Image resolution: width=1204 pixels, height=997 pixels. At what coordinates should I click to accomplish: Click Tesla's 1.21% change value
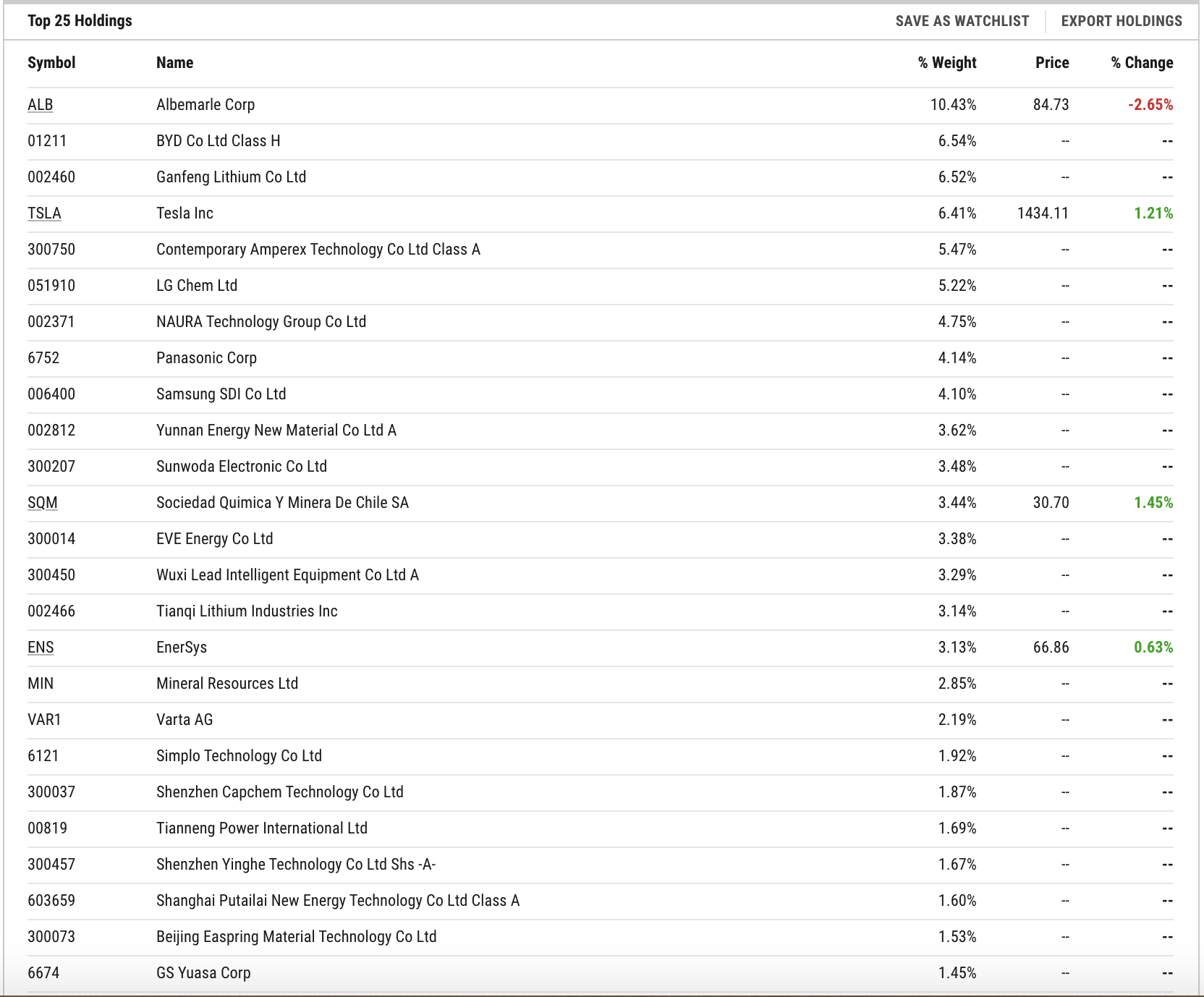(x=1153, y=213)
